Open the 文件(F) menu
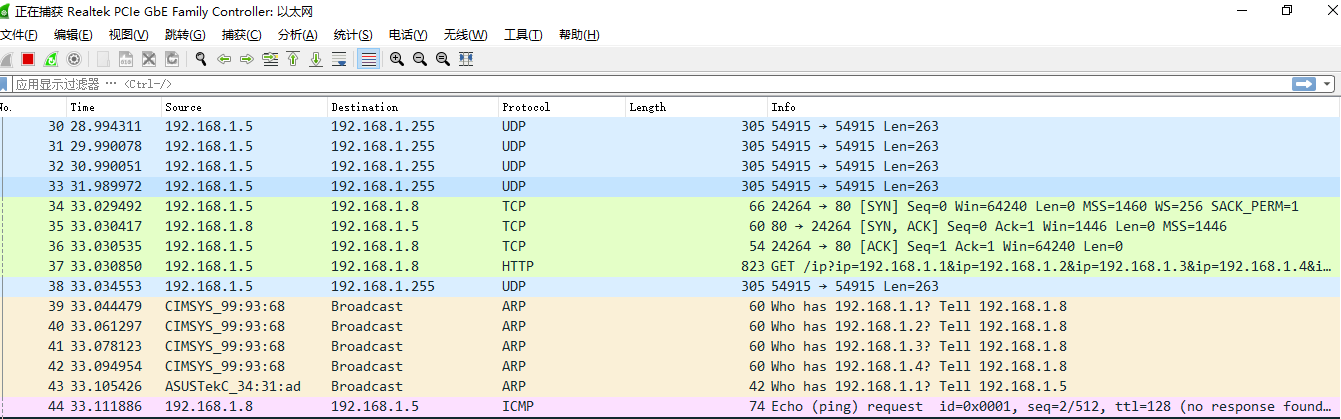 tap(19, 35)
